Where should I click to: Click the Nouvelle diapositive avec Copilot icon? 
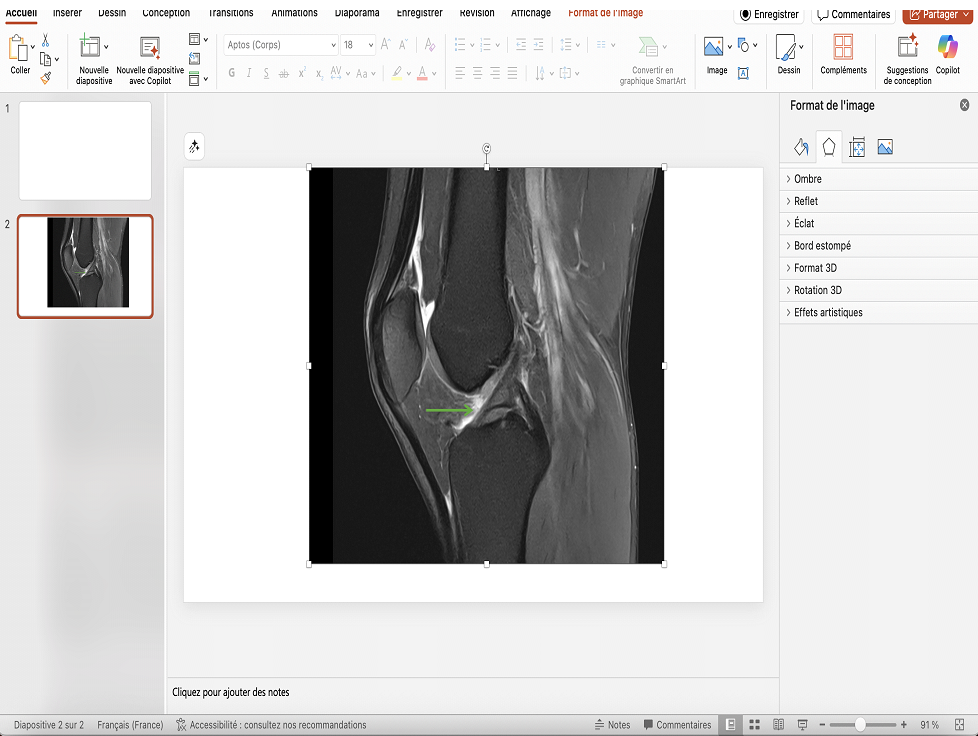150,48
